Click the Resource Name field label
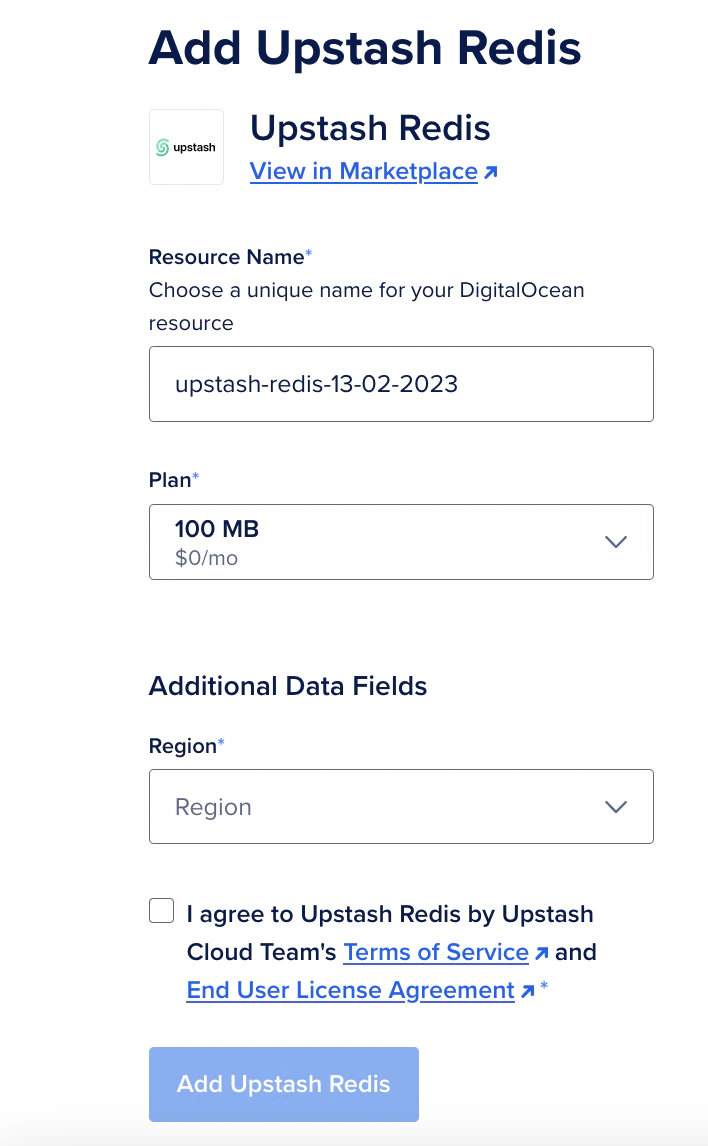708x1146 pixels. pyautogui.click(x=227, y=257)
